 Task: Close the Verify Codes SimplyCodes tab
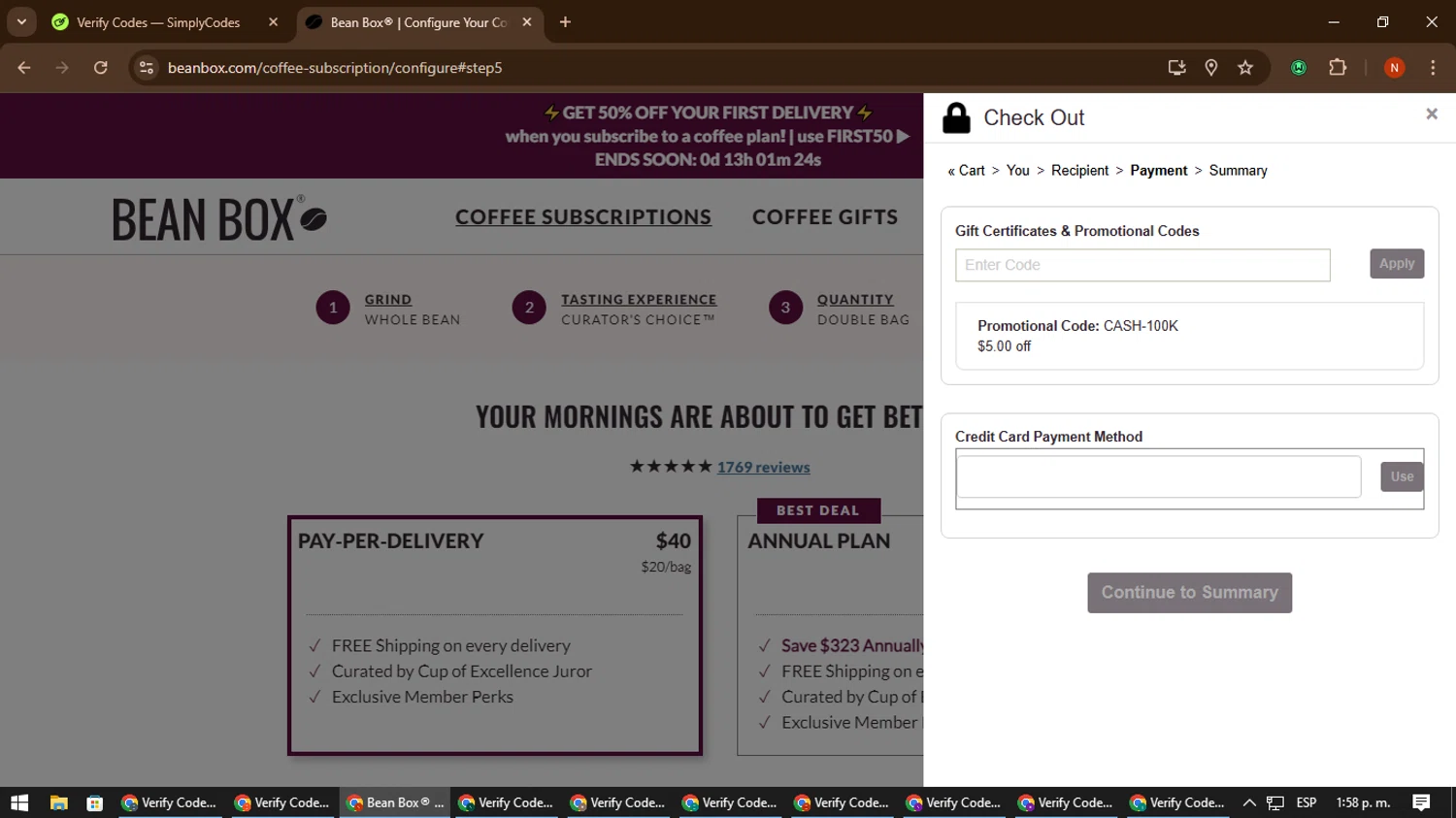(273, 22)
